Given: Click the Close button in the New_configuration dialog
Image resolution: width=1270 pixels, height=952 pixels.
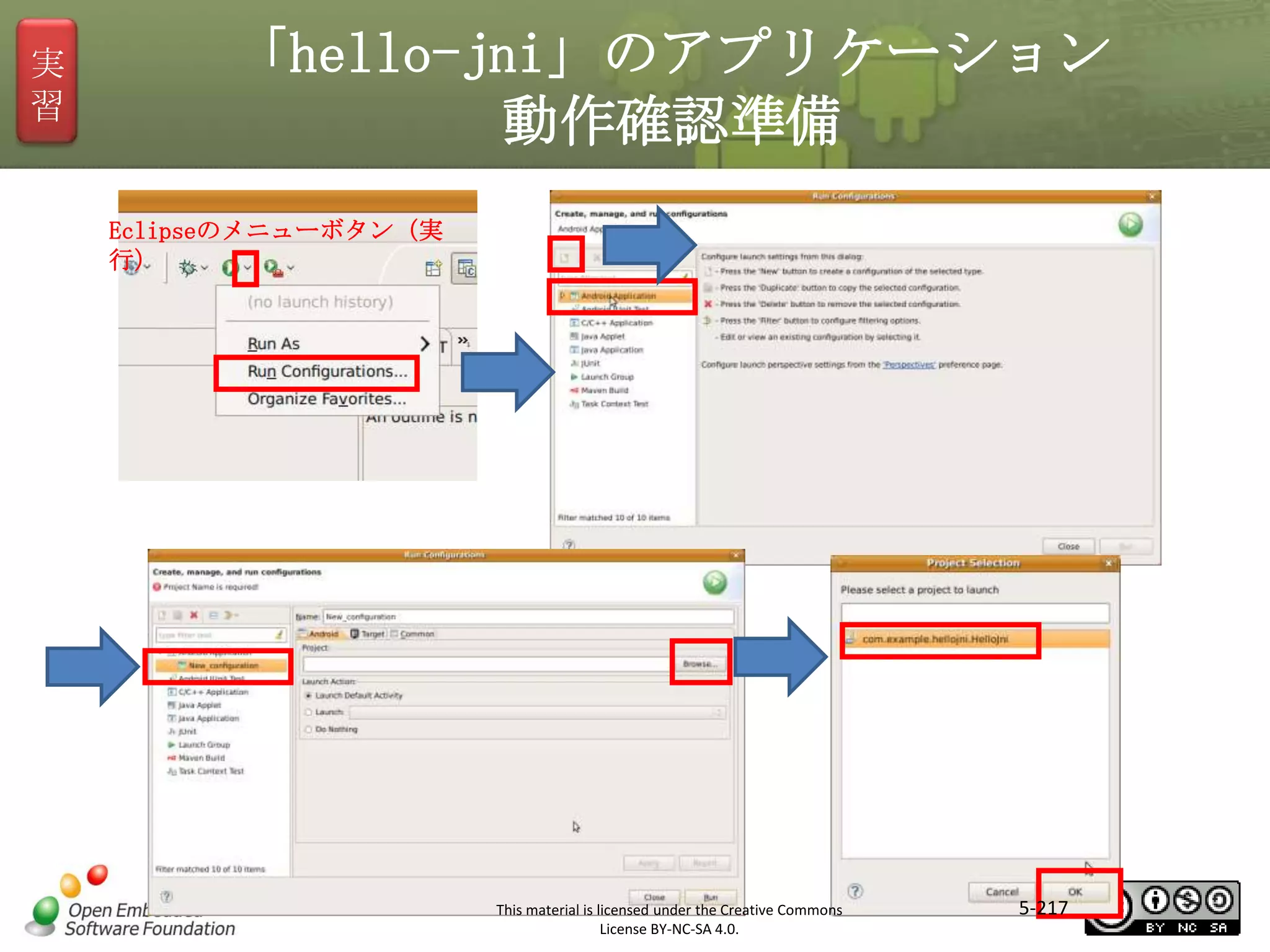Looking at the screenshot, I should 654,897.
